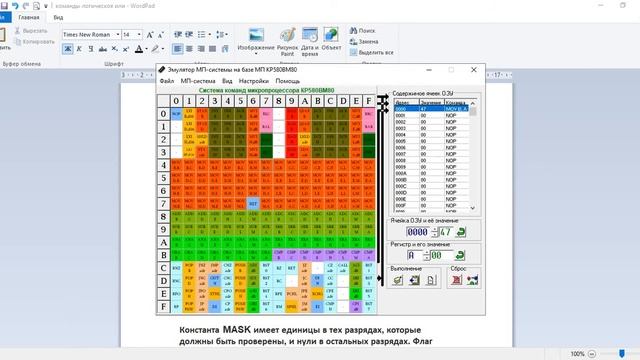Save the WordPad document from the quick access toolbar

point(4,6)
